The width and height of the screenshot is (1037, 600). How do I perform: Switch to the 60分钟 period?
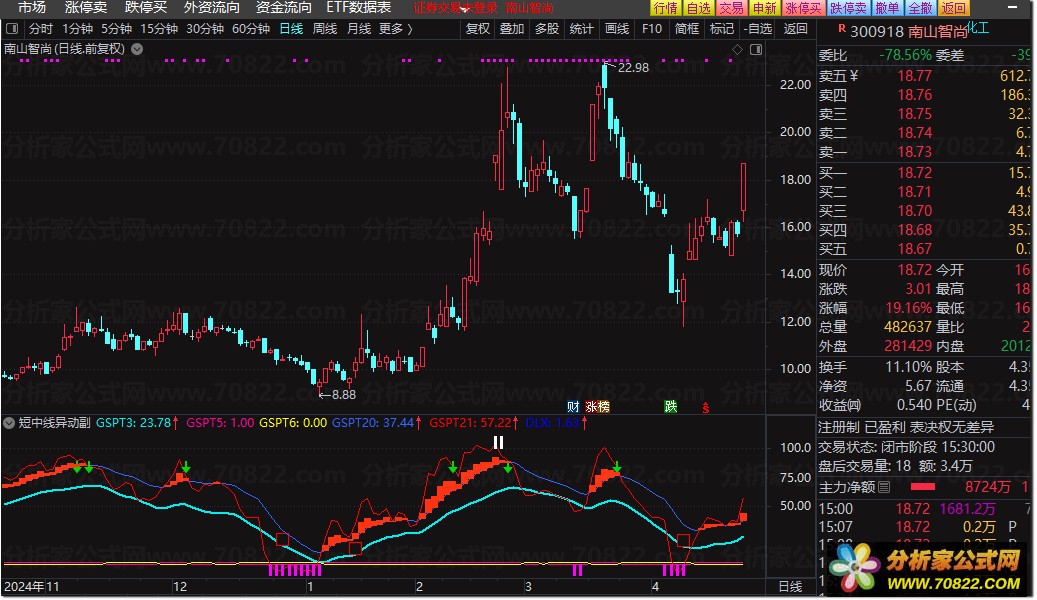pyautogui.click(x=251, y=29)
